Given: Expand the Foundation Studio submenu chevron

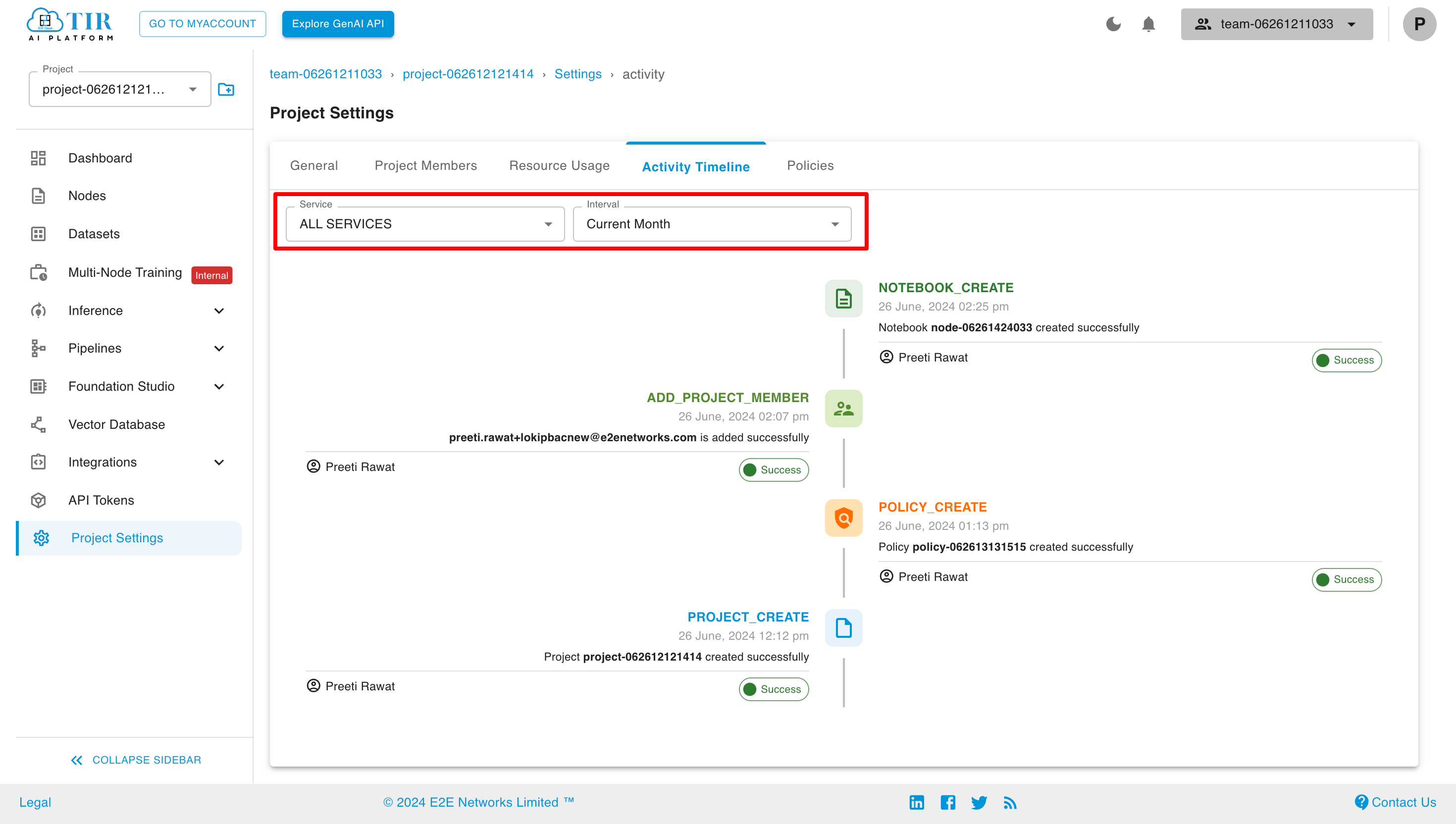Looking at the screenshot, I should pos(219,386).
